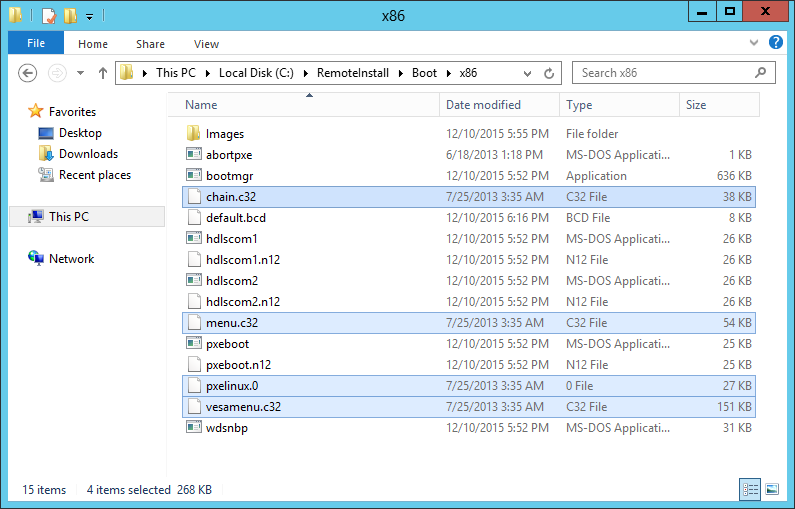Go up one folder level
This screenshot has height=509, width=795.
[x=103, y=73]
